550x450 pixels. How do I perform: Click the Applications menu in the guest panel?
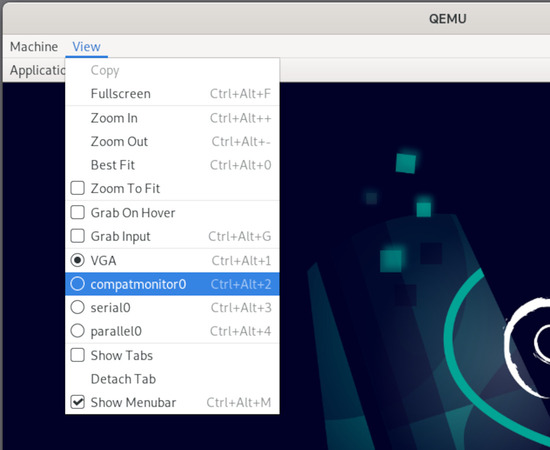pyautogui.click(x=38, y=70)
